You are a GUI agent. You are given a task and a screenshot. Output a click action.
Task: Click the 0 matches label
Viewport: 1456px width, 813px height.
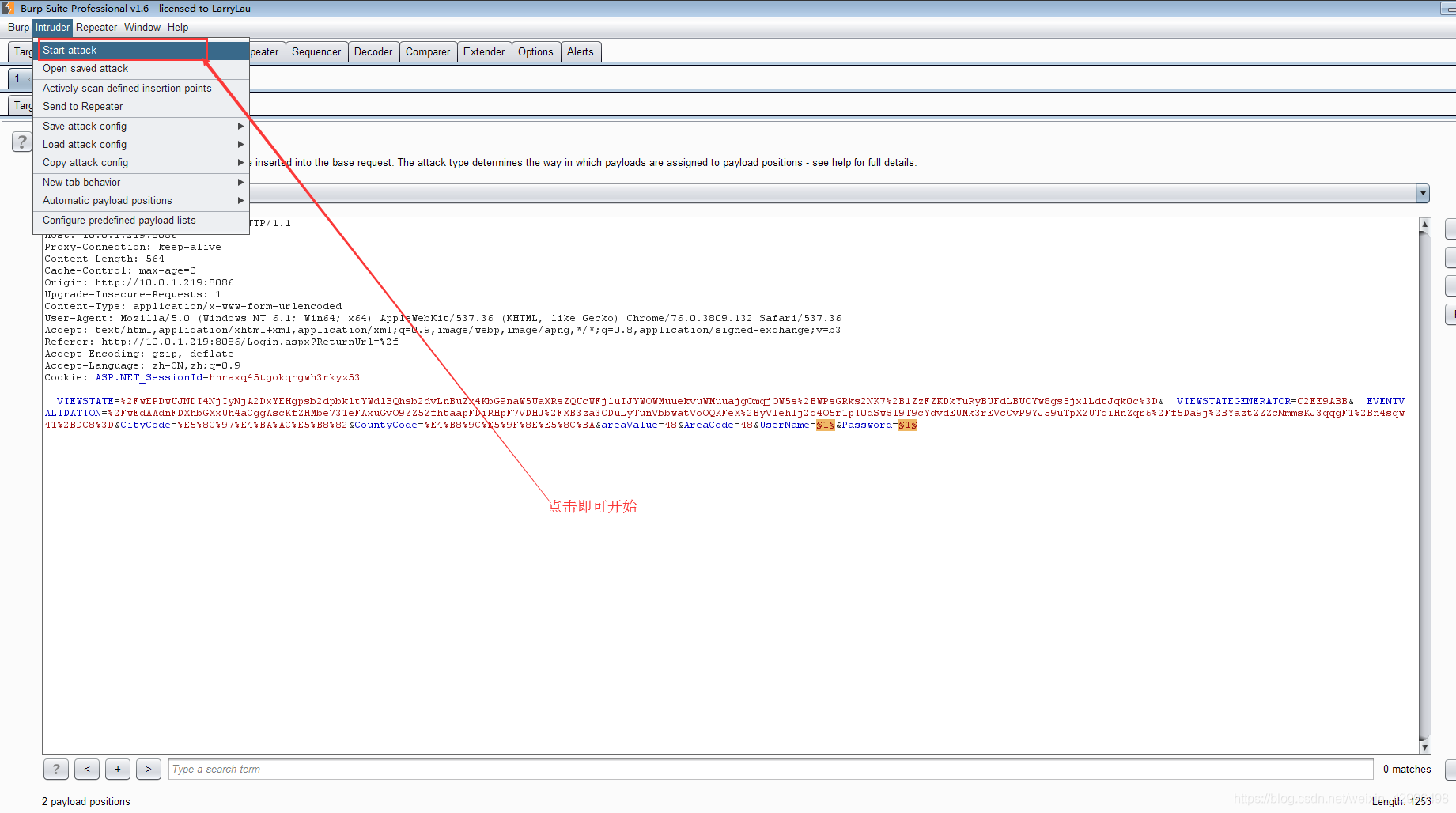click(1407, 769)
